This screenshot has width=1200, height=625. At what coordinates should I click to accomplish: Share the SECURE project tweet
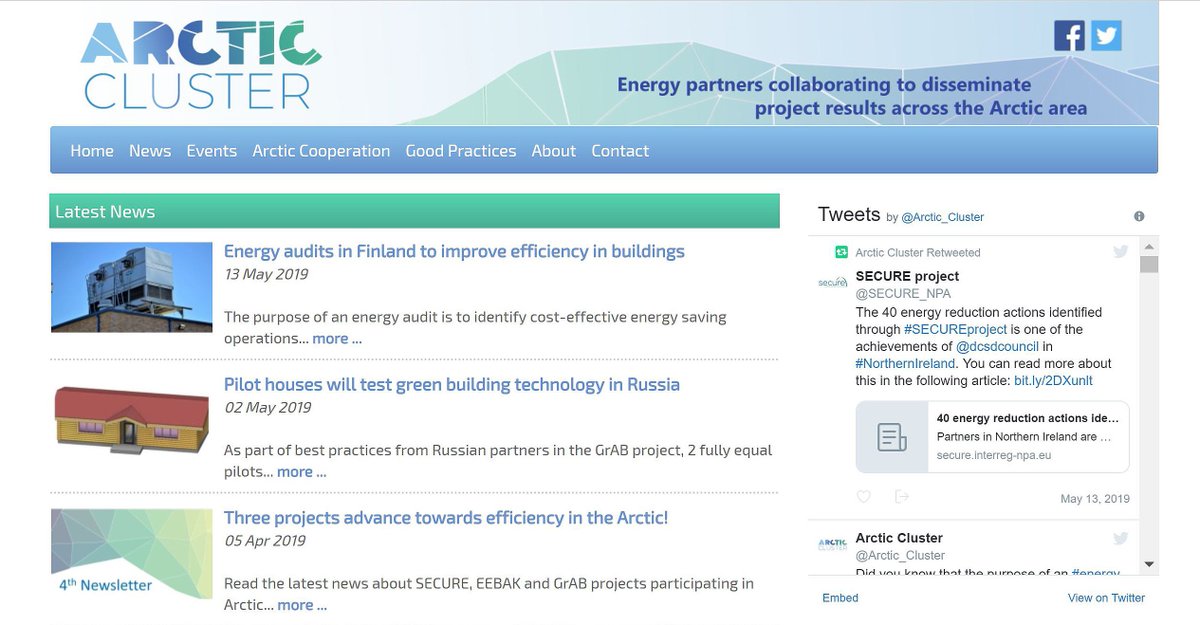tap(902, 497)
